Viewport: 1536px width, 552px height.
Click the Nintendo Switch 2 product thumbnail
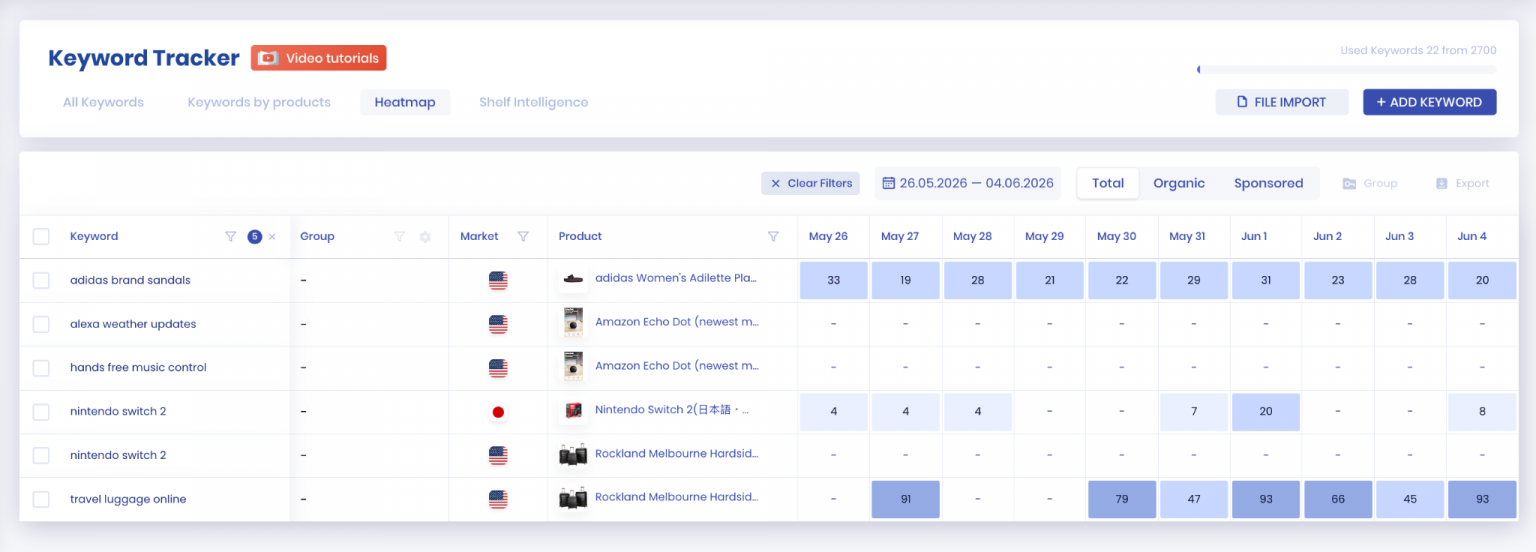click(x=573, y=411)
